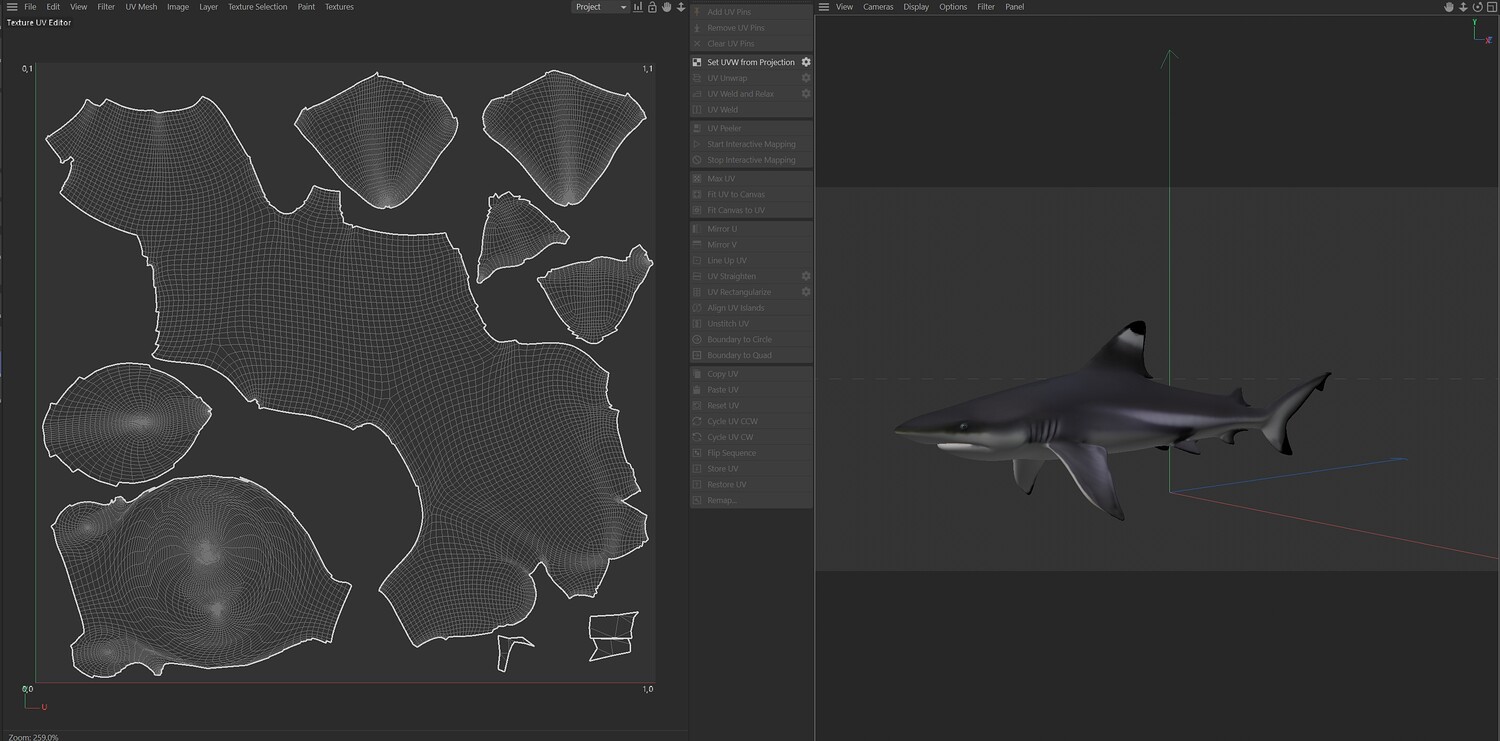Click Remove UV Pins command
Viewport: 1500px width, 741px height.
point(751,28)
